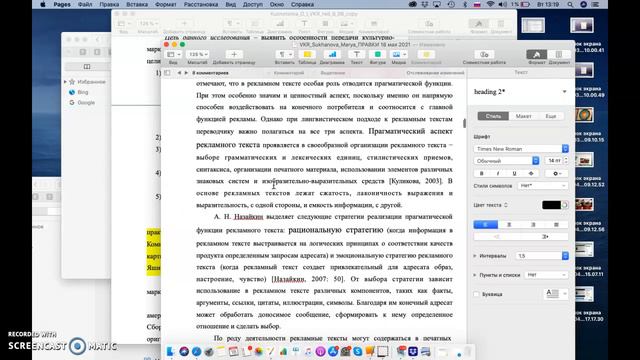This screenshot has width=640, height=360.
Task: Select the Стиль tab in inspector
Action: click(x=493, y=116)
